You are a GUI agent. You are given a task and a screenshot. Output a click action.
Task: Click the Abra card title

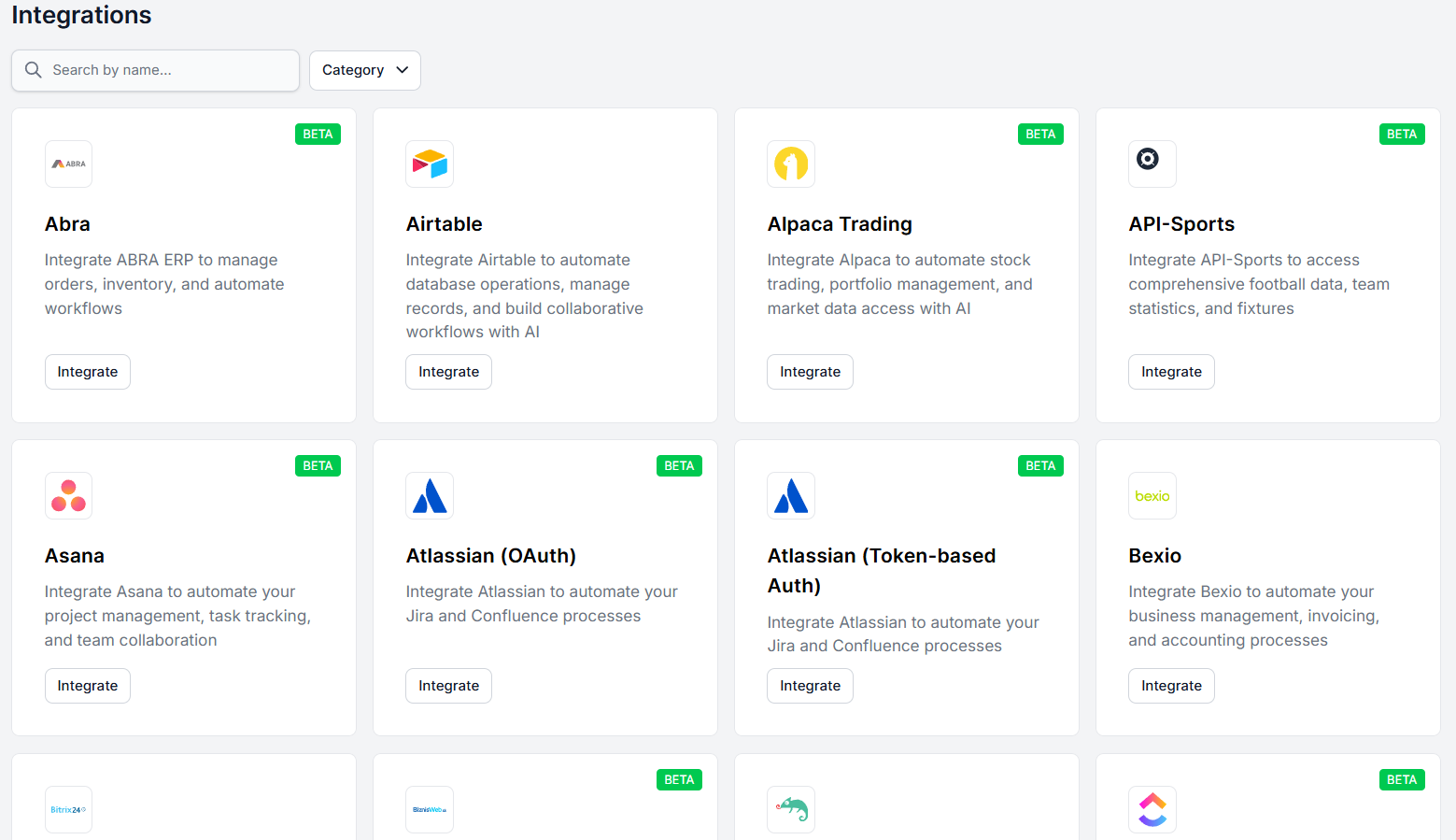coord(67,224)
